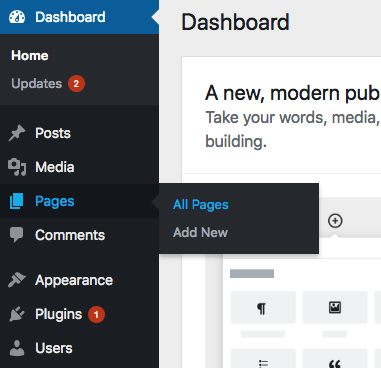Image resolution: width=381 pixels, height=368 pixels.
Task: Choose All Pages in the flyout
Action: coord(201,205)
